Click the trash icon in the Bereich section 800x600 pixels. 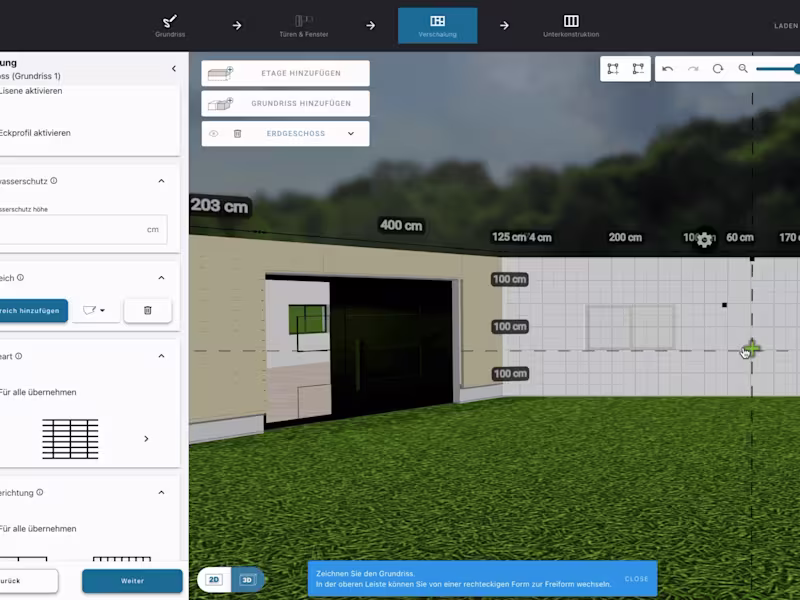pyautogui.click(x=148, y=311)
